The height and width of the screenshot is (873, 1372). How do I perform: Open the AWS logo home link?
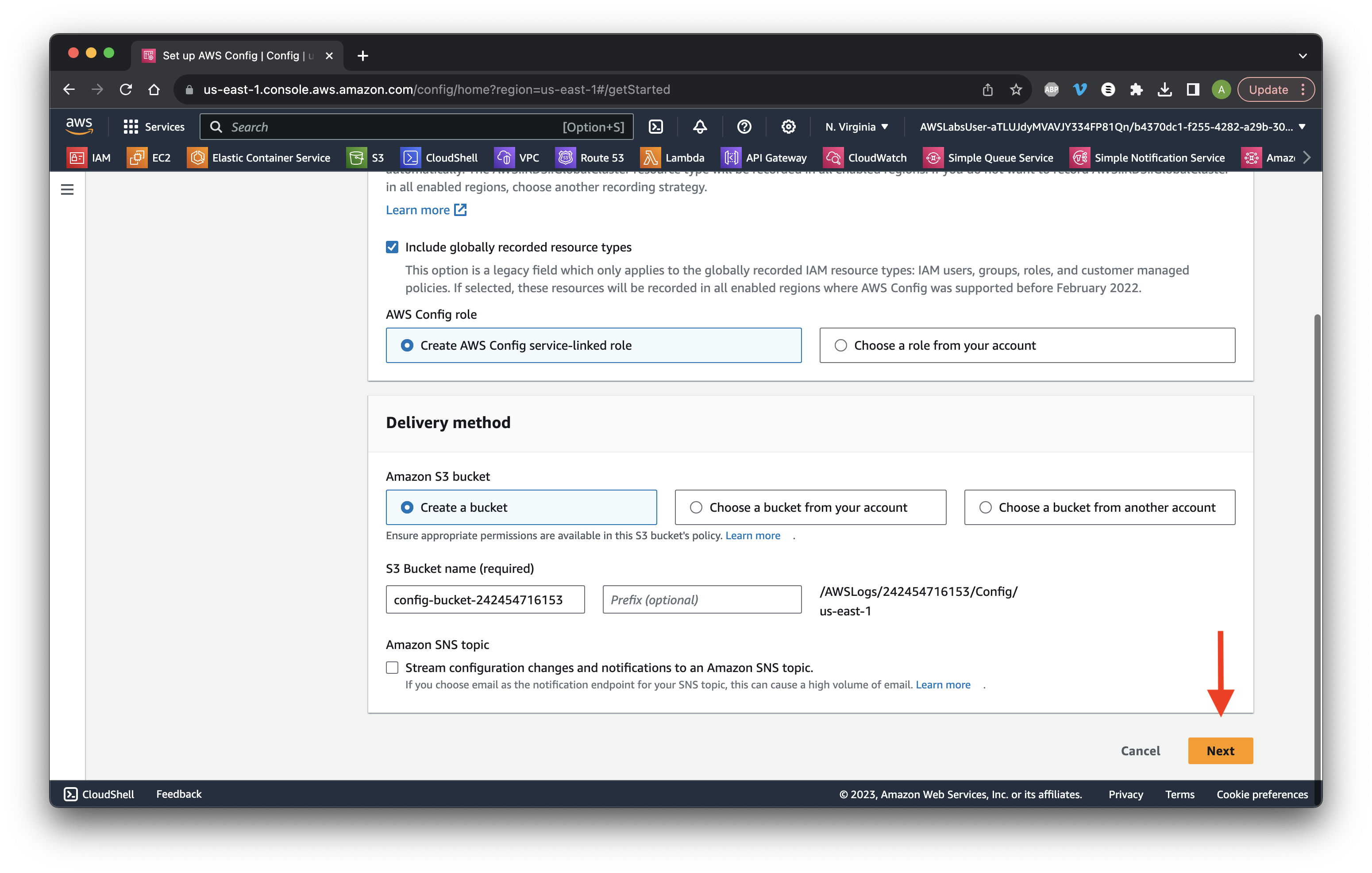click(x=79, y=127)
